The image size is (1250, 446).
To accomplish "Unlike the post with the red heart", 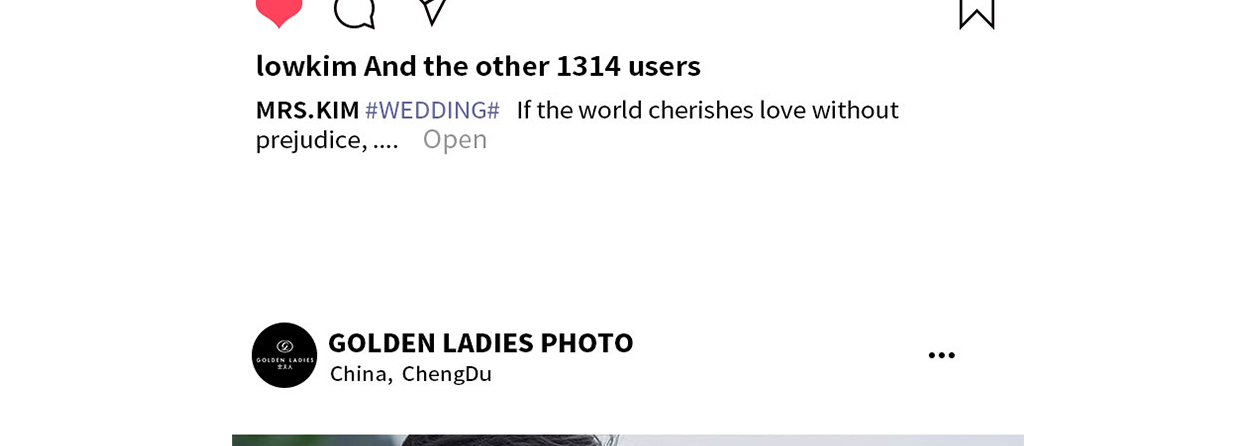I will (x=279, y=12).
